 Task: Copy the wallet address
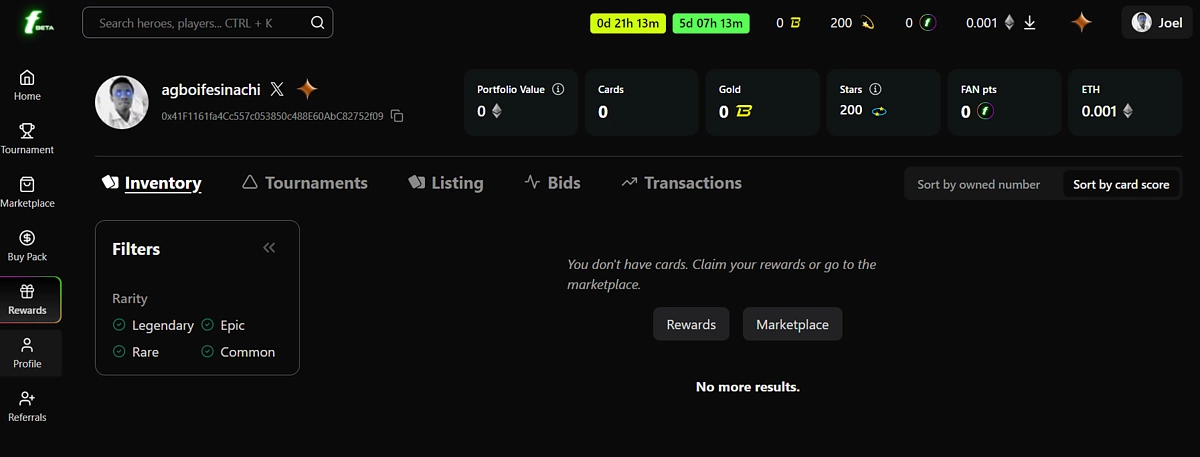(x=397, y=116)
